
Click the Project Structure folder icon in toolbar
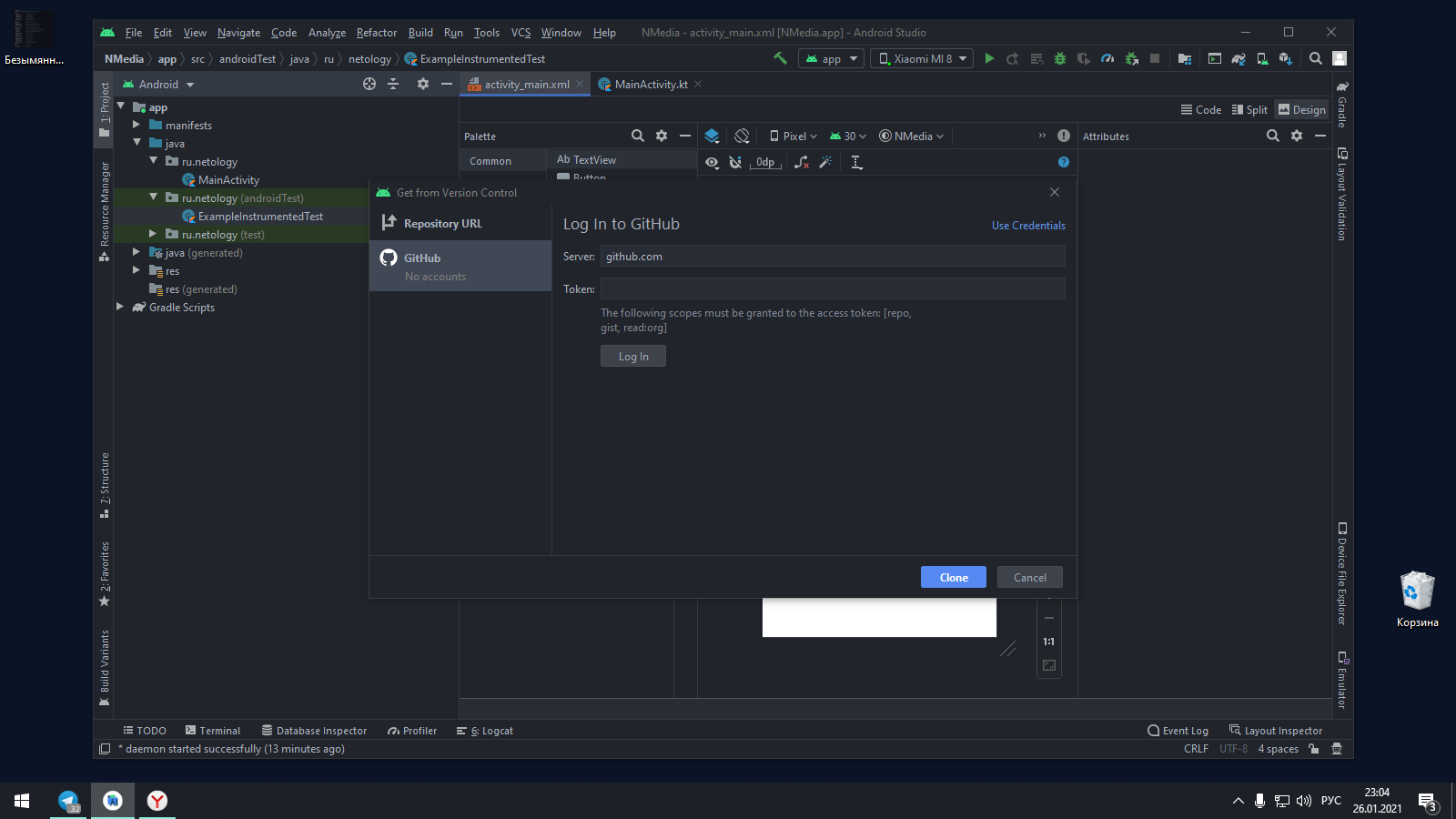(x=1185, y=58)
